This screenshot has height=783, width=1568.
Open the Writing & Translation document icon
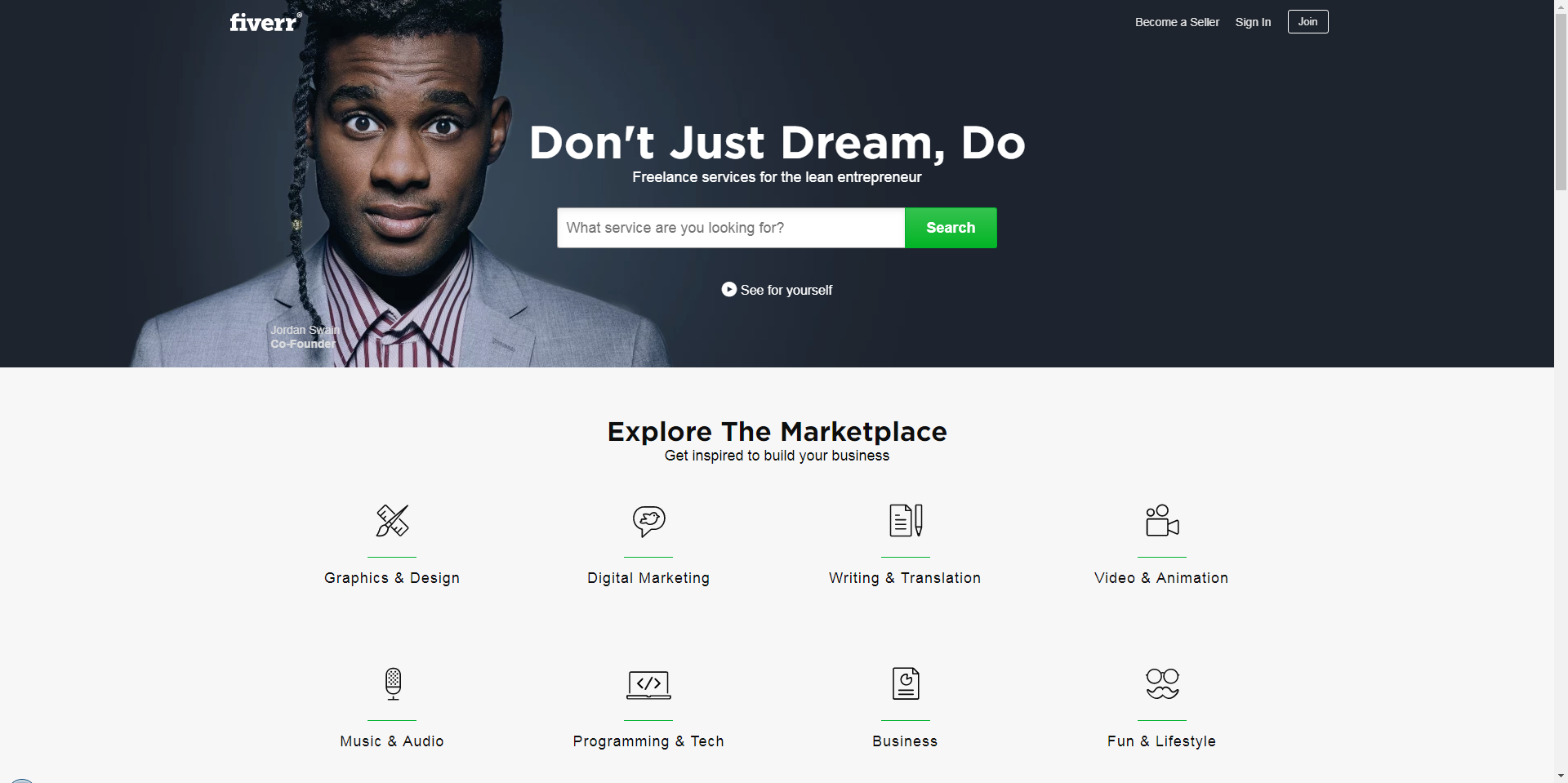pos(906,520)
